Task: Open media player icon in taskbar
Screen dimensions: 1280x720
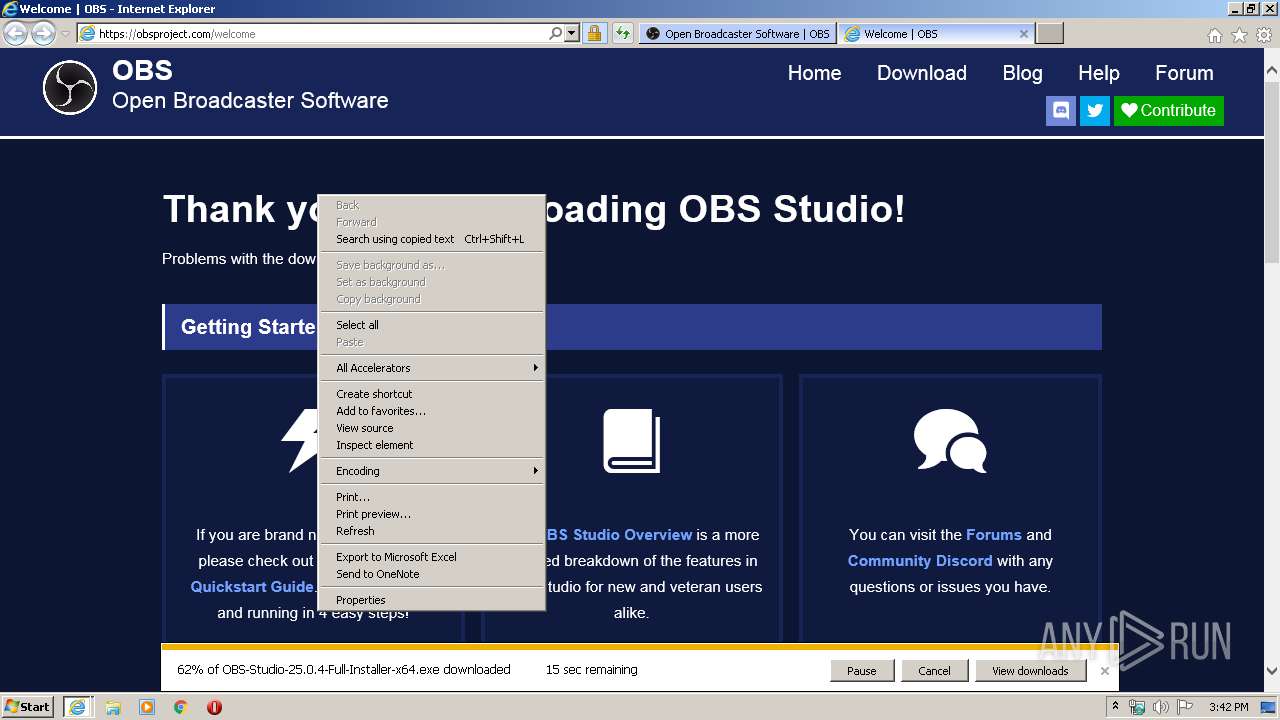Action: click(x=147, y=707)
